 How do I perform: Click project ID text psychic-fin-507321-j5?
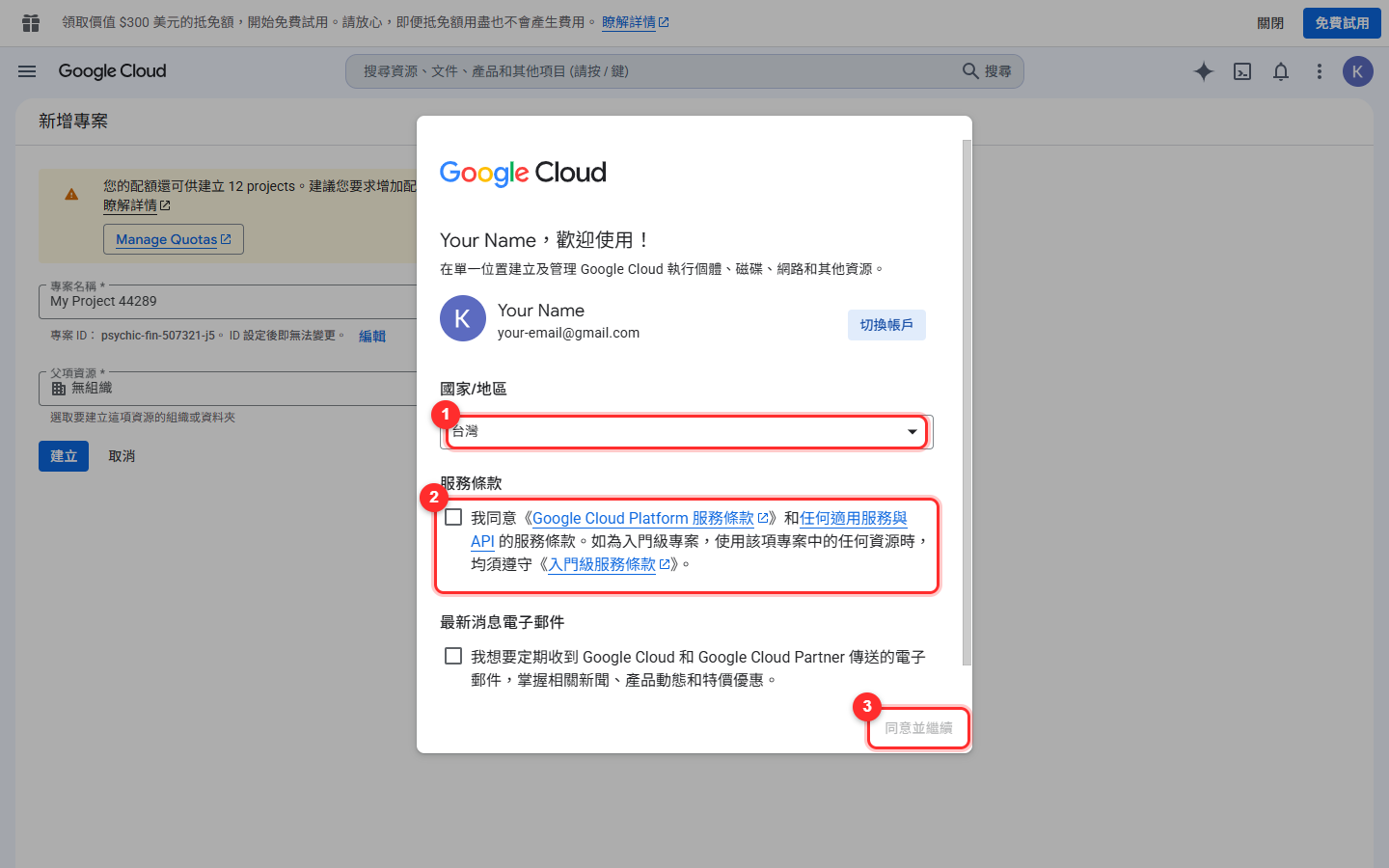158,336
